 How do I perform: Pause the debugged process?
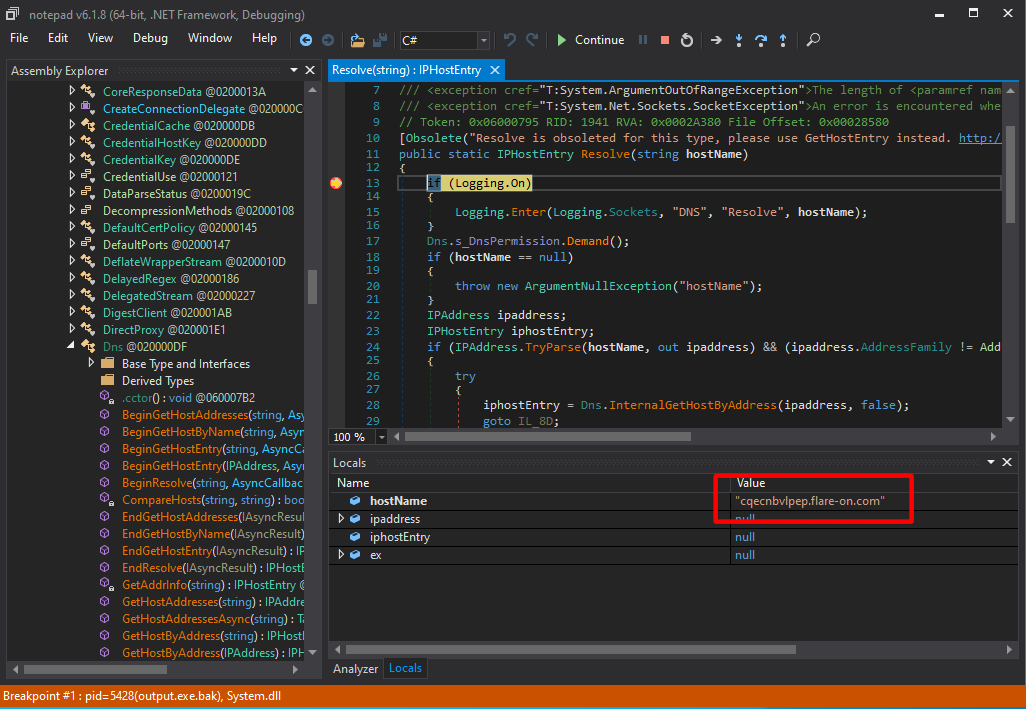pyautogui.click(x=643, y=40)
